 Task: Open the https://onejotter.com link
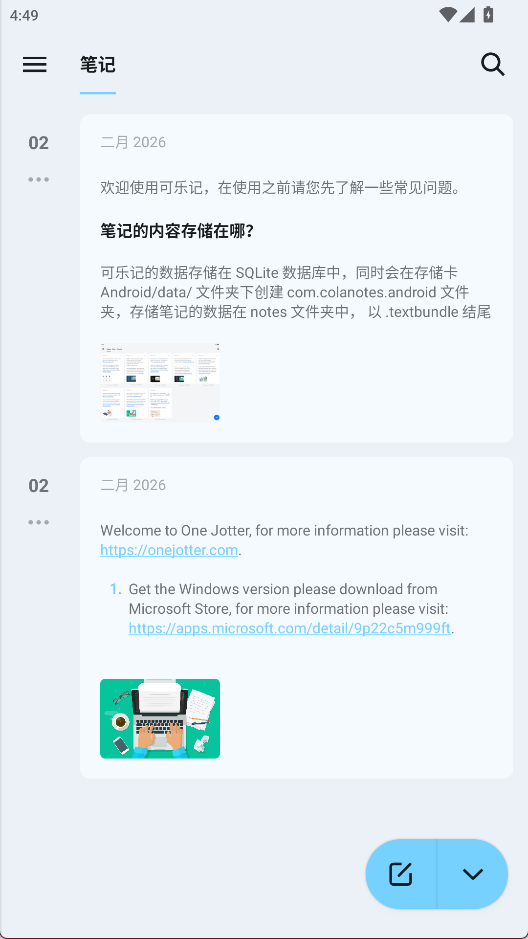[x=169, y=550]
